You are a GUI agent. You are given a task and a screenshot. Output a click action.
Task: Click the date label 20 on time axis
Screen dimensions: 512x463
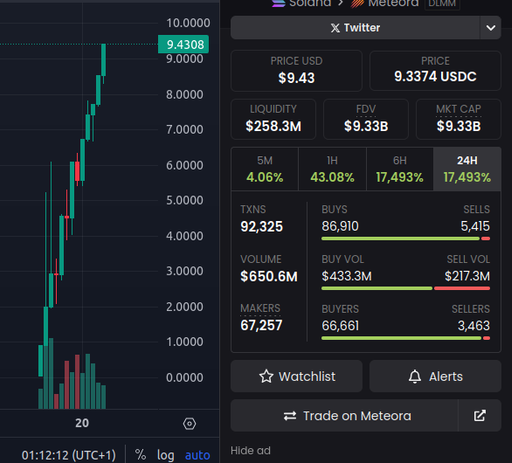[82, 423]
